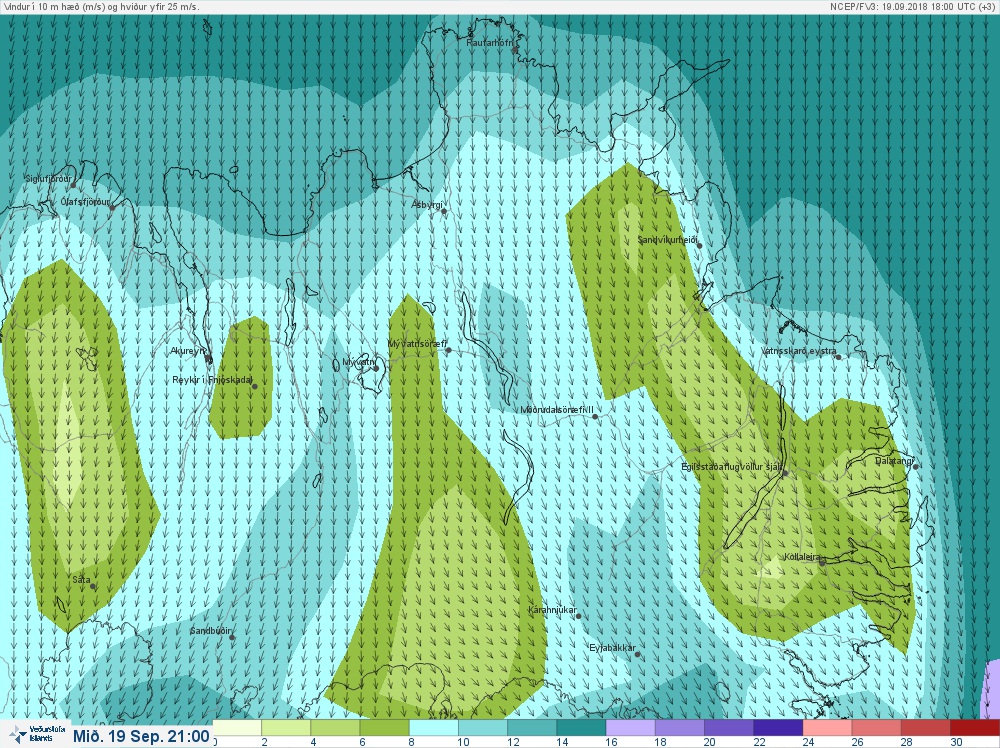This screenshot has width=1000, height=748.
Task: Click the Möðrudalsöræfi station label
Action: [557, 410]
